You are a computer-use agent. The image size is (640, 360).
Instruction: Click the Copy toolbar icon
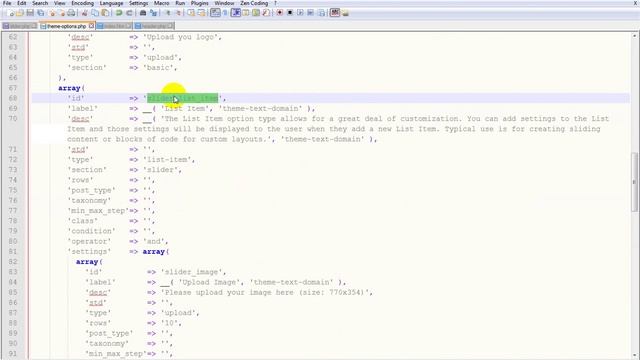point(94,13)
